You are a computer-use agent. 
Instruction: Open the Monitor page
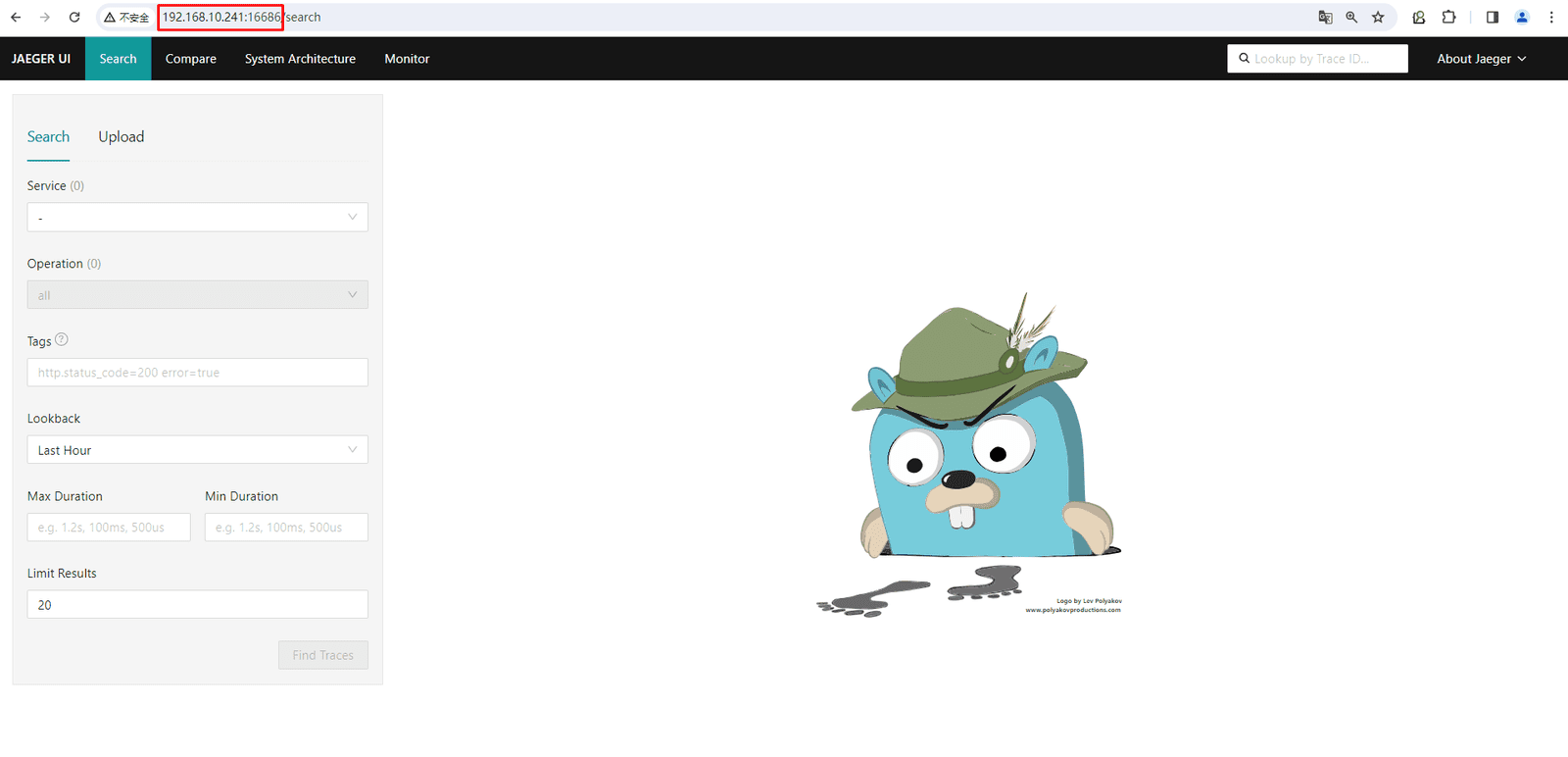pyautogui.click(x=407, y=59)
